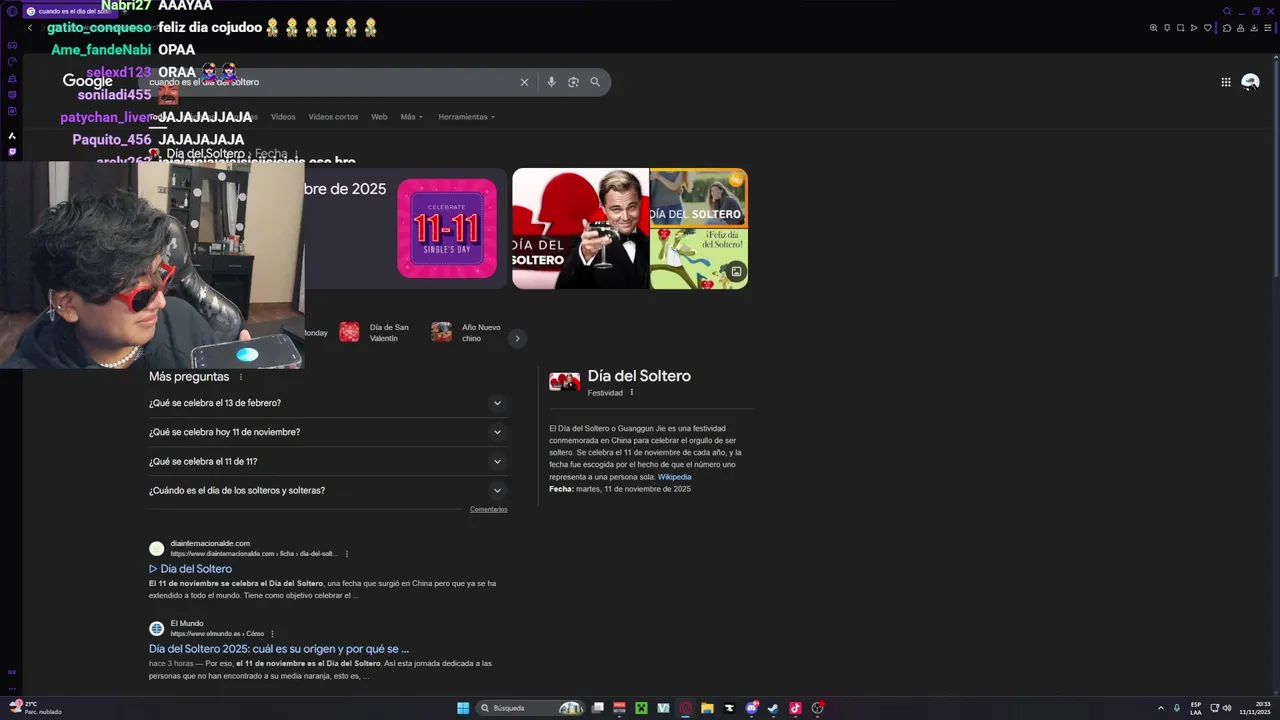Viewport: 1280px width, 720px height.
Task: Open the cartoon '¡Feliz día del Soltero!' image
Action: pos(699,259)
